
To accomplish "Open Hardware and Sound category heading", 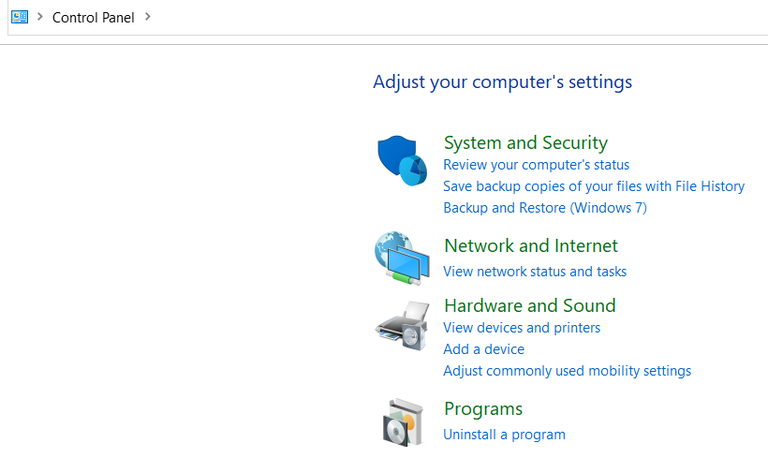I will [x=529, y=305].
